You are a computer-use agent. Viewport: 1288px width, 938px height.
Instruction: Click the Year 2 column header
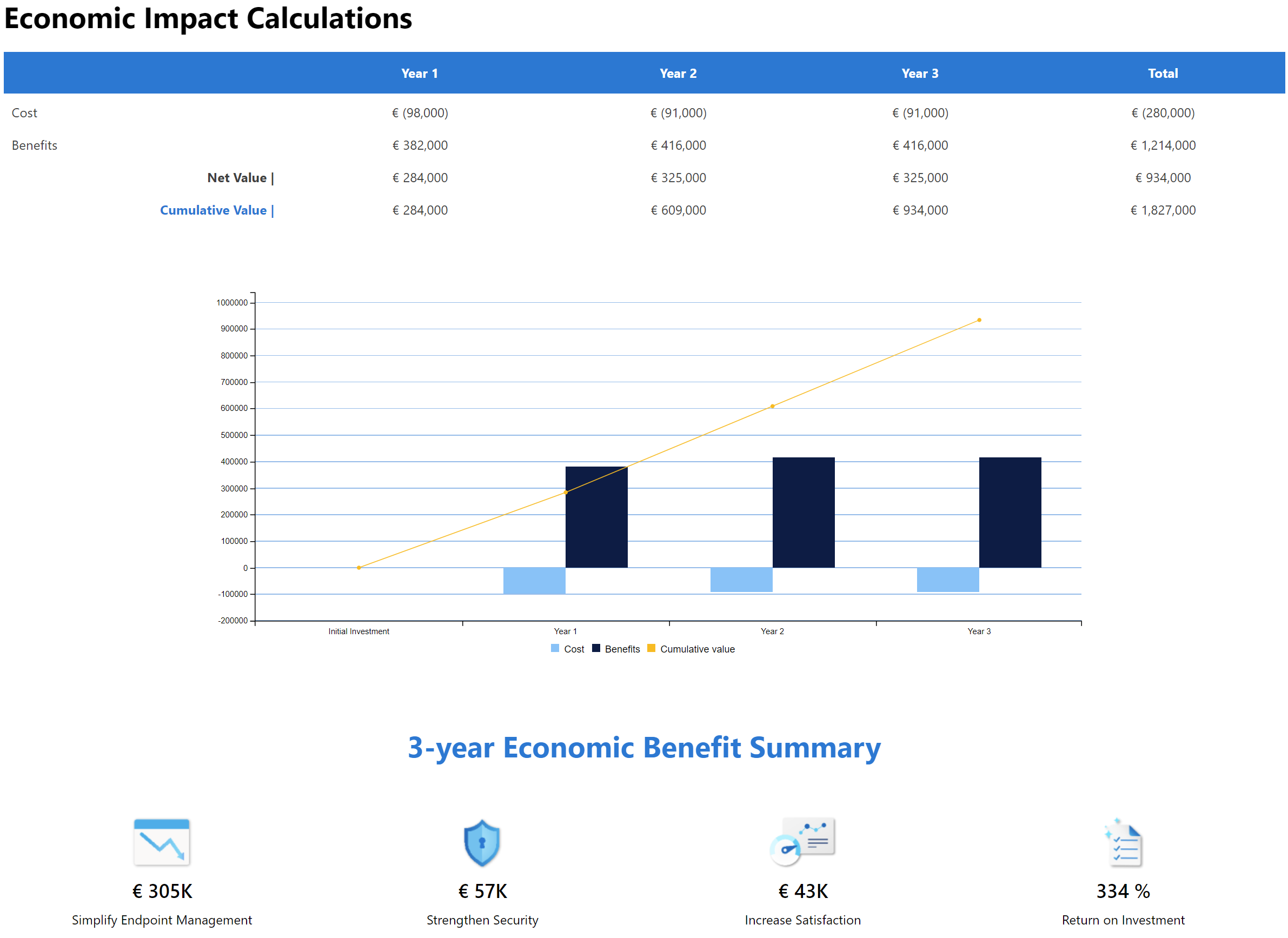coord(678,73)
